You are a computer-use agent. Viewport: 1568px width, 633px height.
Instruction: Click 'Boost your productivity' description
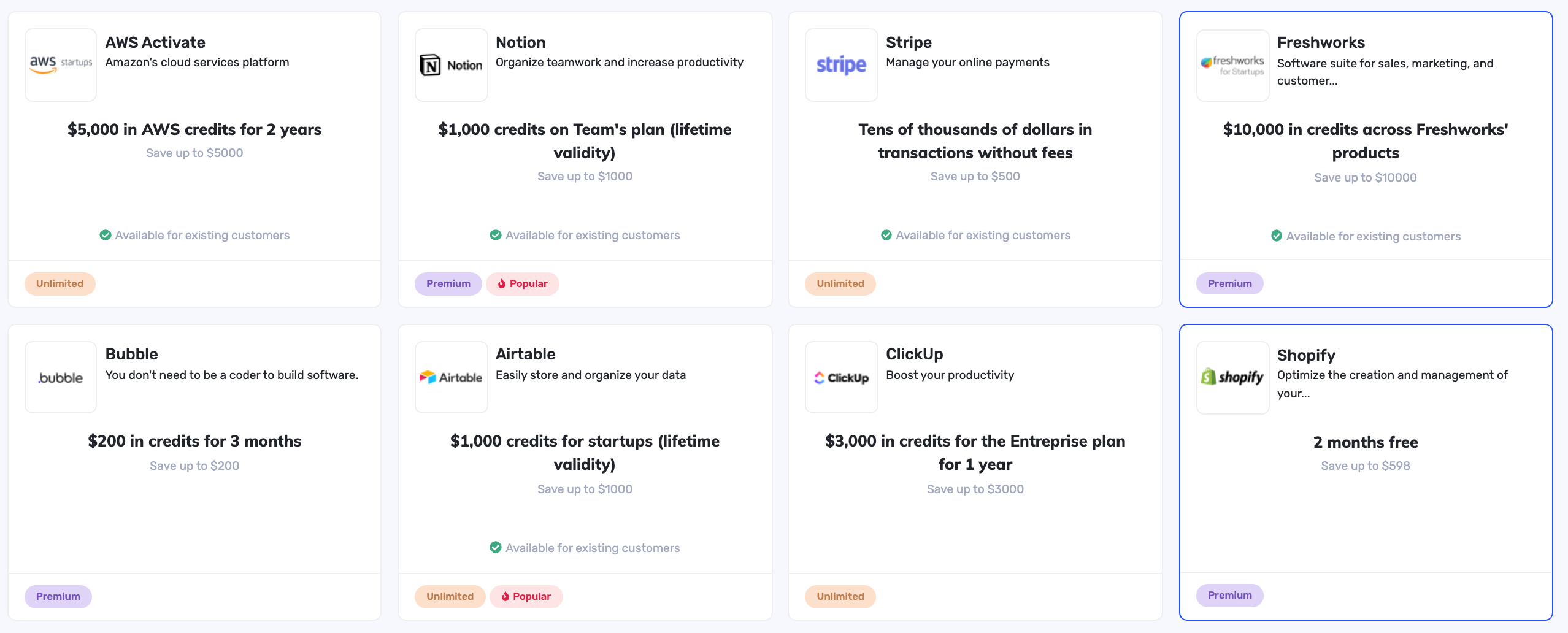950,375
